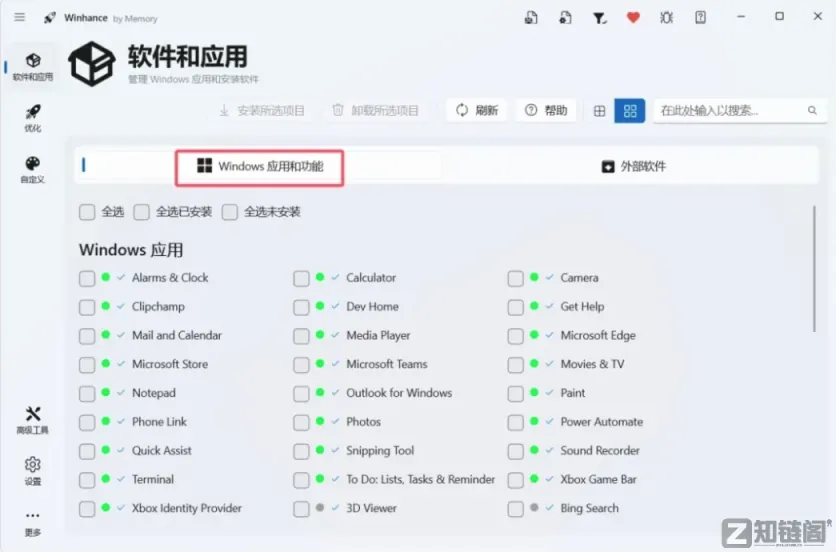This screenshot has width=836, height=552.
Task: Select the 外部软件 tab
Action: pos(633,166)
